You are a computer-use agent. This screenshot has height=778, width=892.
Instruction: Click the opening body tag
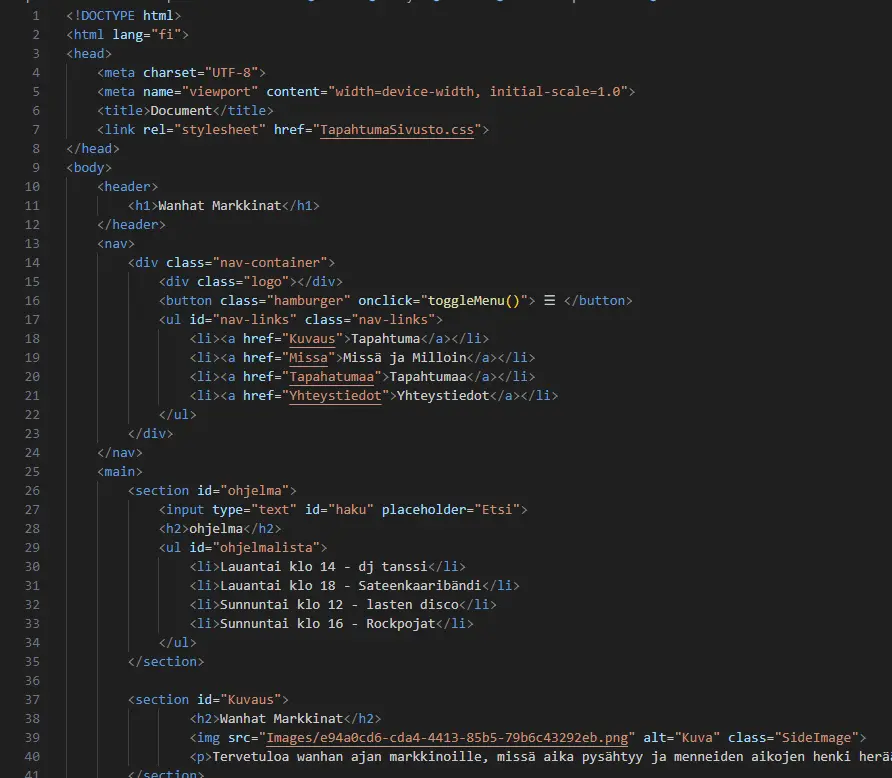89,168
